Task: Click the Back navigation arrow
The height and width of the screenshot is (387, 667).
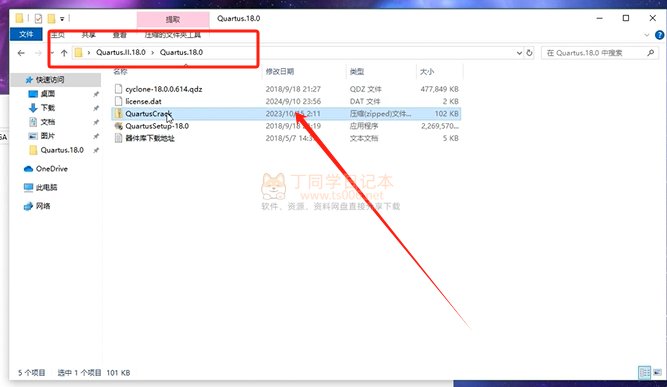Action: (21, 53)
